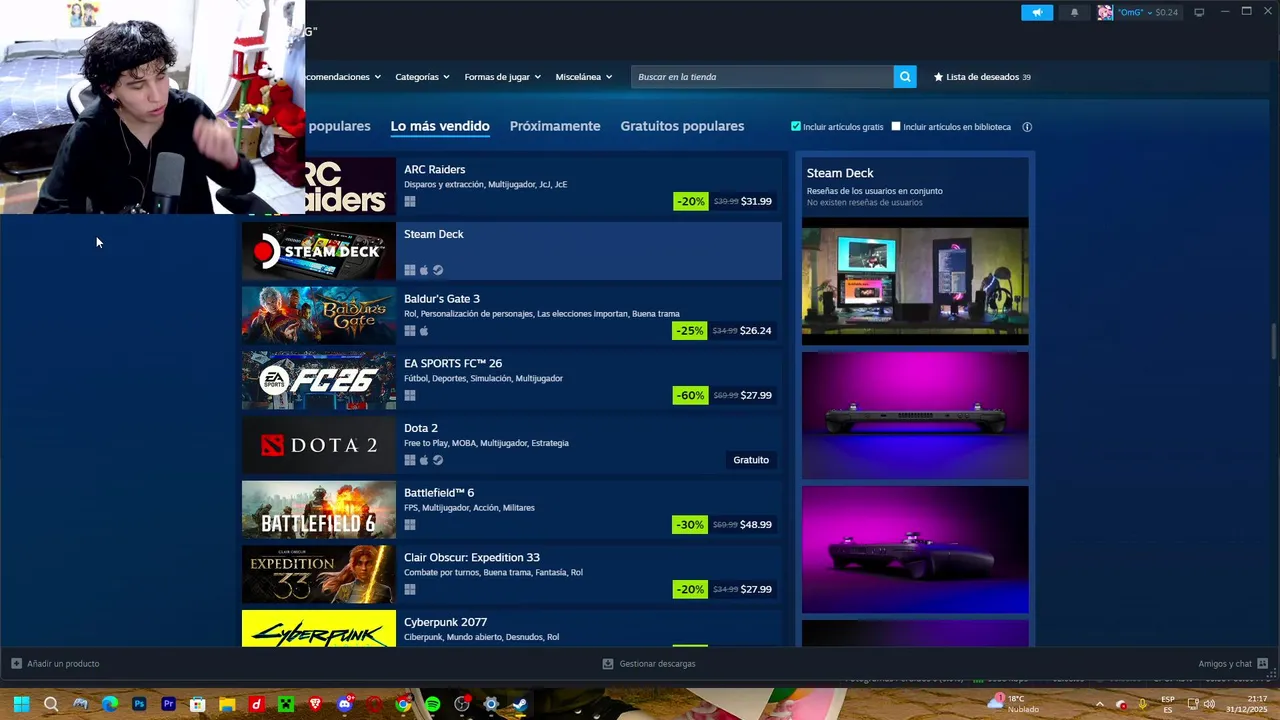
Task: Click the SteamOS icon on Steam Deck row
Action: click(438, 270)
